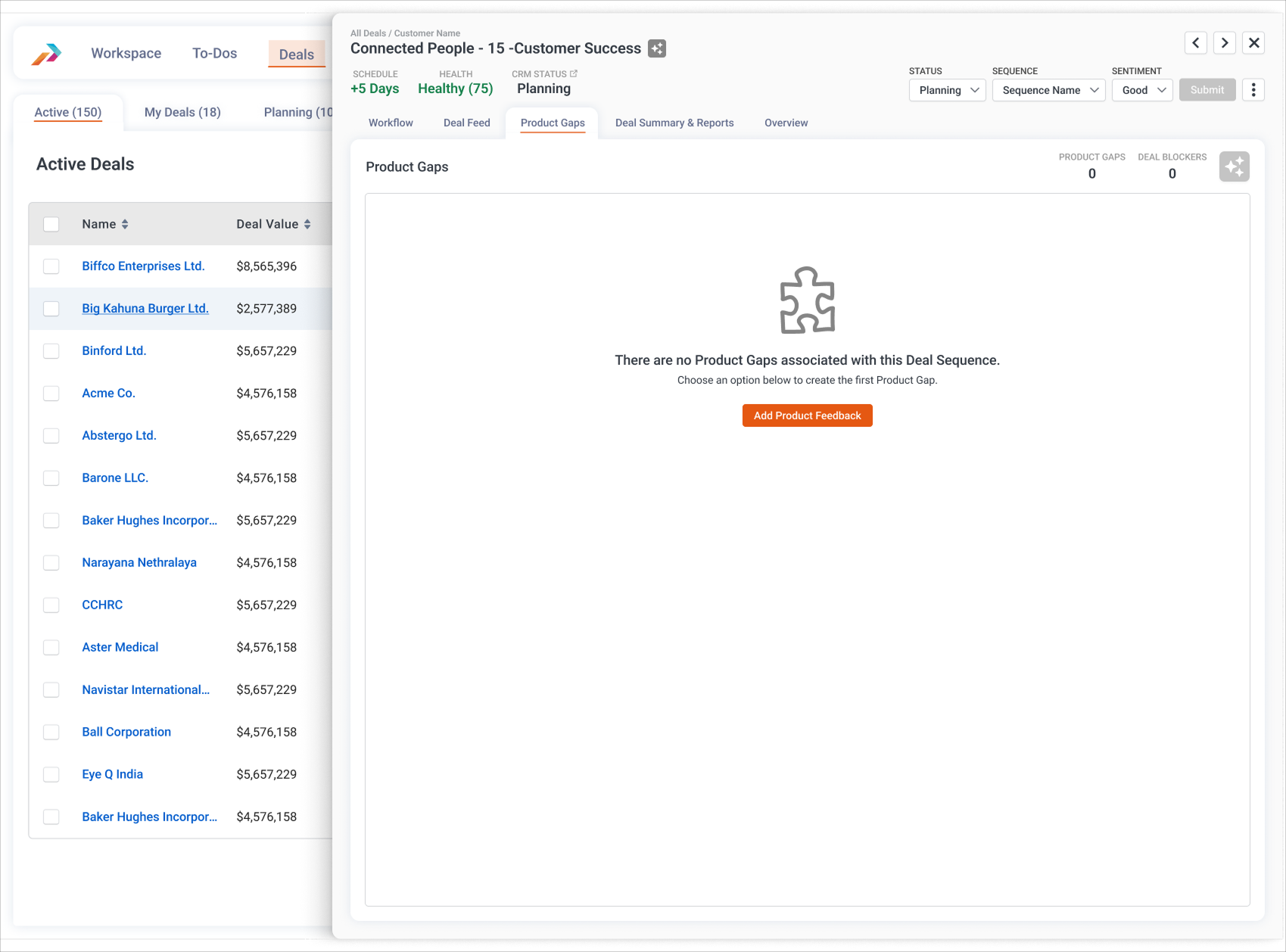Click the All Deals breadcrumb link

point(368,33)
